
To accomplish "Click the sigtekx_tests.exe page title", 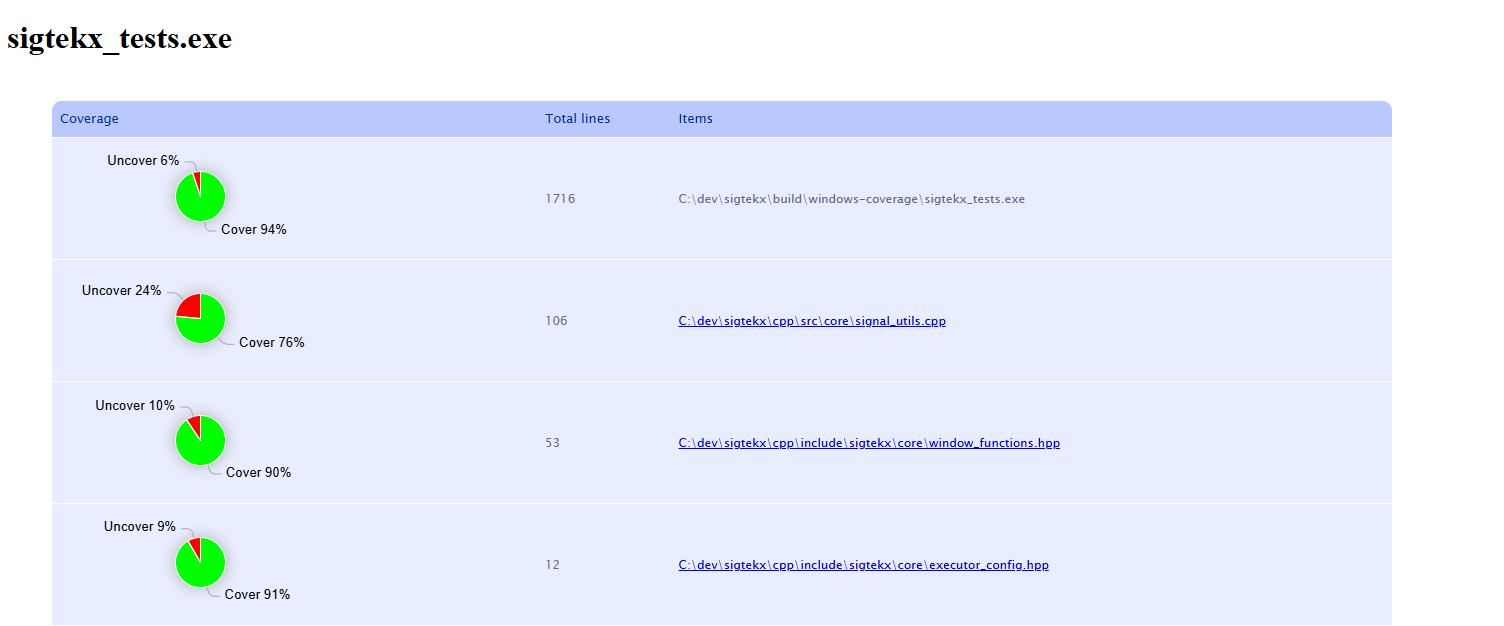I will click(x=119, y=38).
